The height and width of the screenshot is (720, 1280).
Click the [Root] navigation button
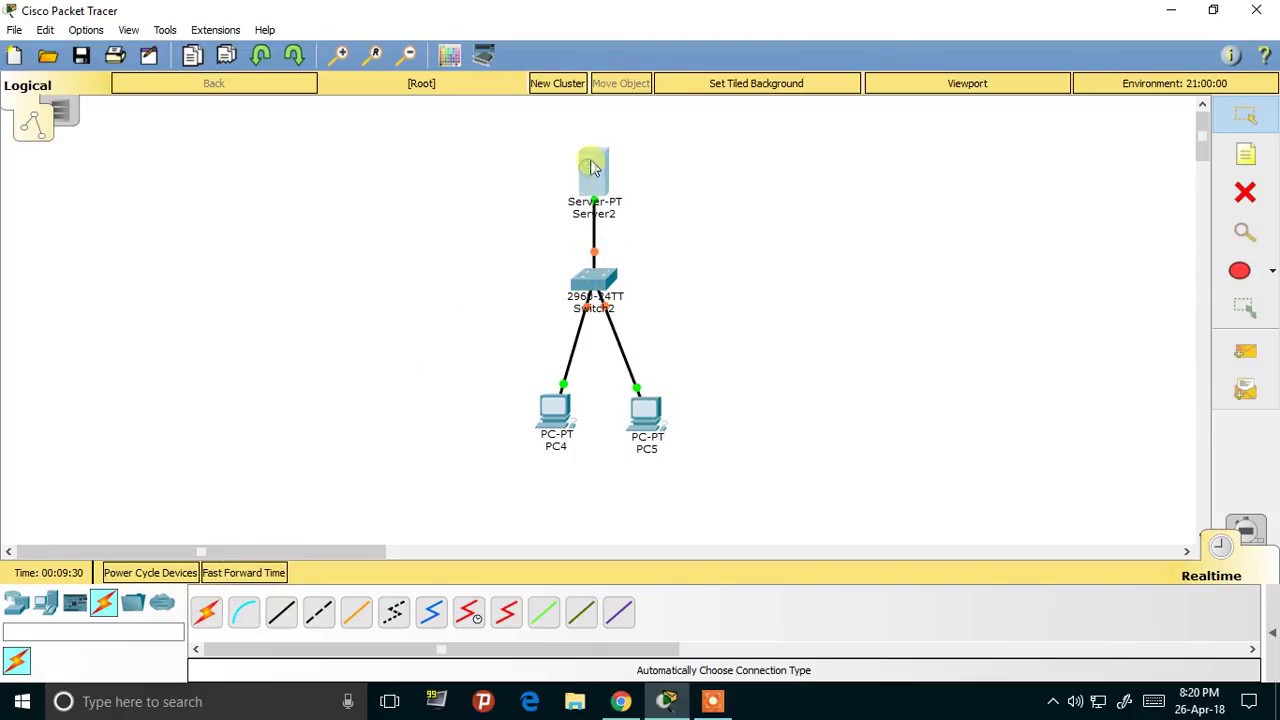(421, 83)
